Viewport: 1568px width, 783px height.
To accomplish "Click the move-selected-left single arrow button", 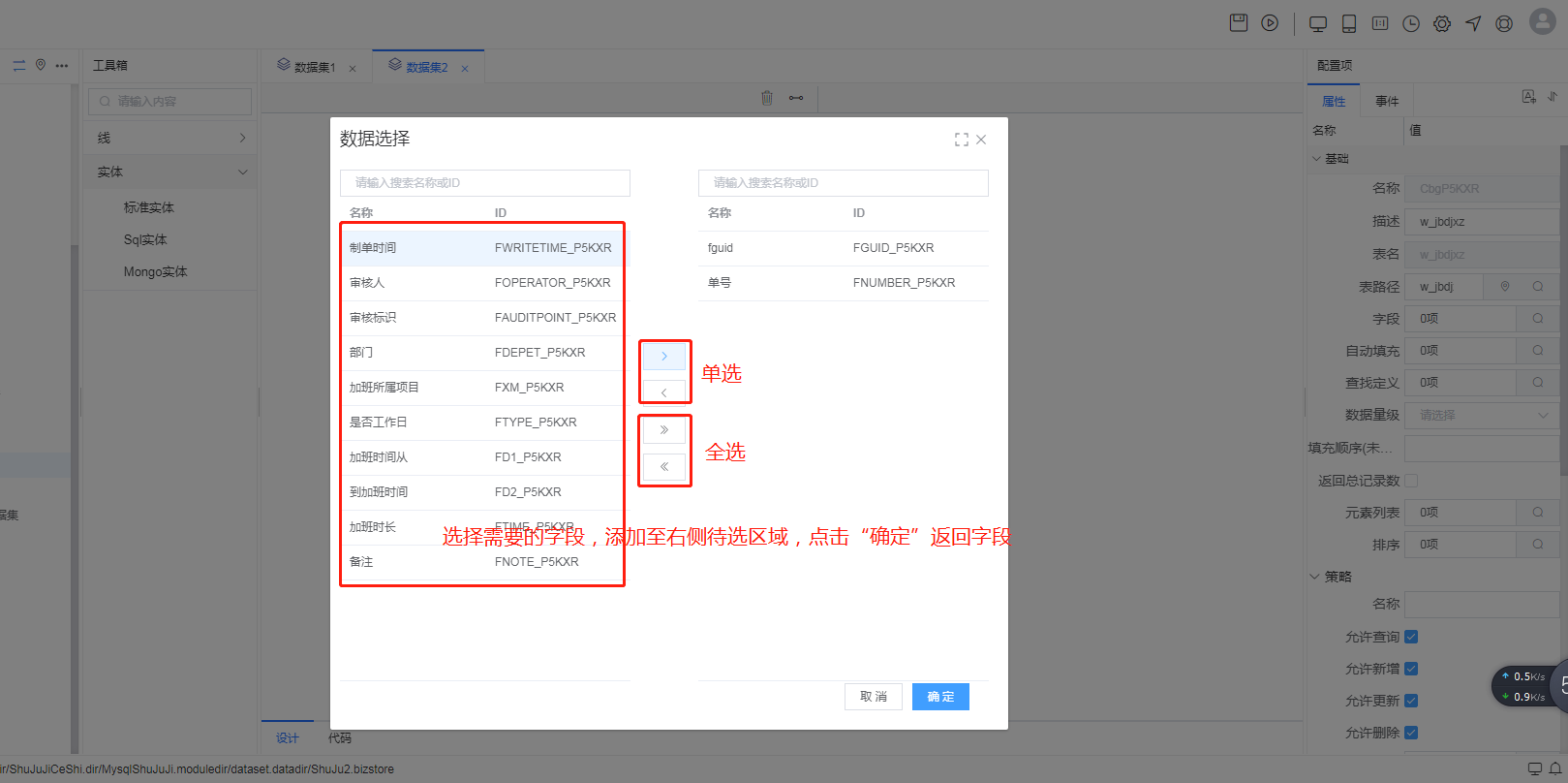I will pyautogui.click(x=663, y=392).
